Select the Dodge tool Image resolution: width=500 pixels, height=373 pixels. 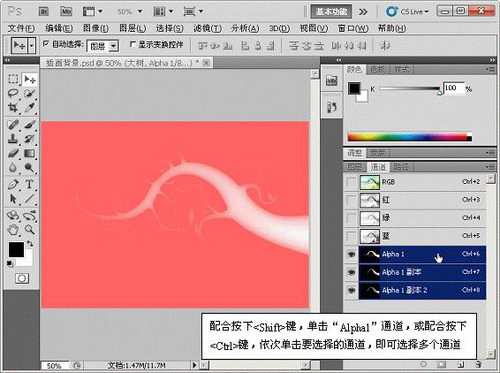click(30, 167)
